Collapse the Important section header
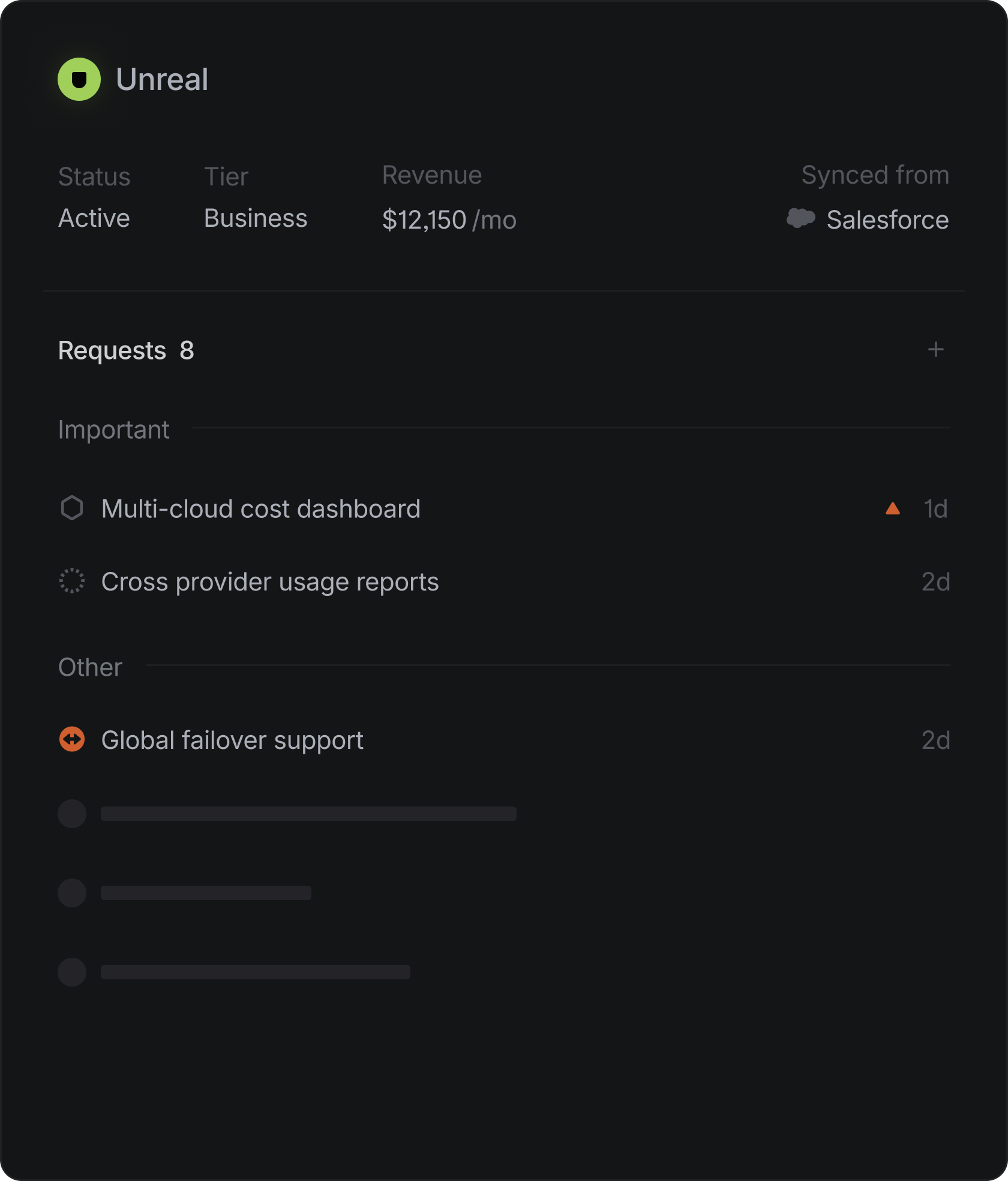The image size is (1008, 1181). point(113,430)
